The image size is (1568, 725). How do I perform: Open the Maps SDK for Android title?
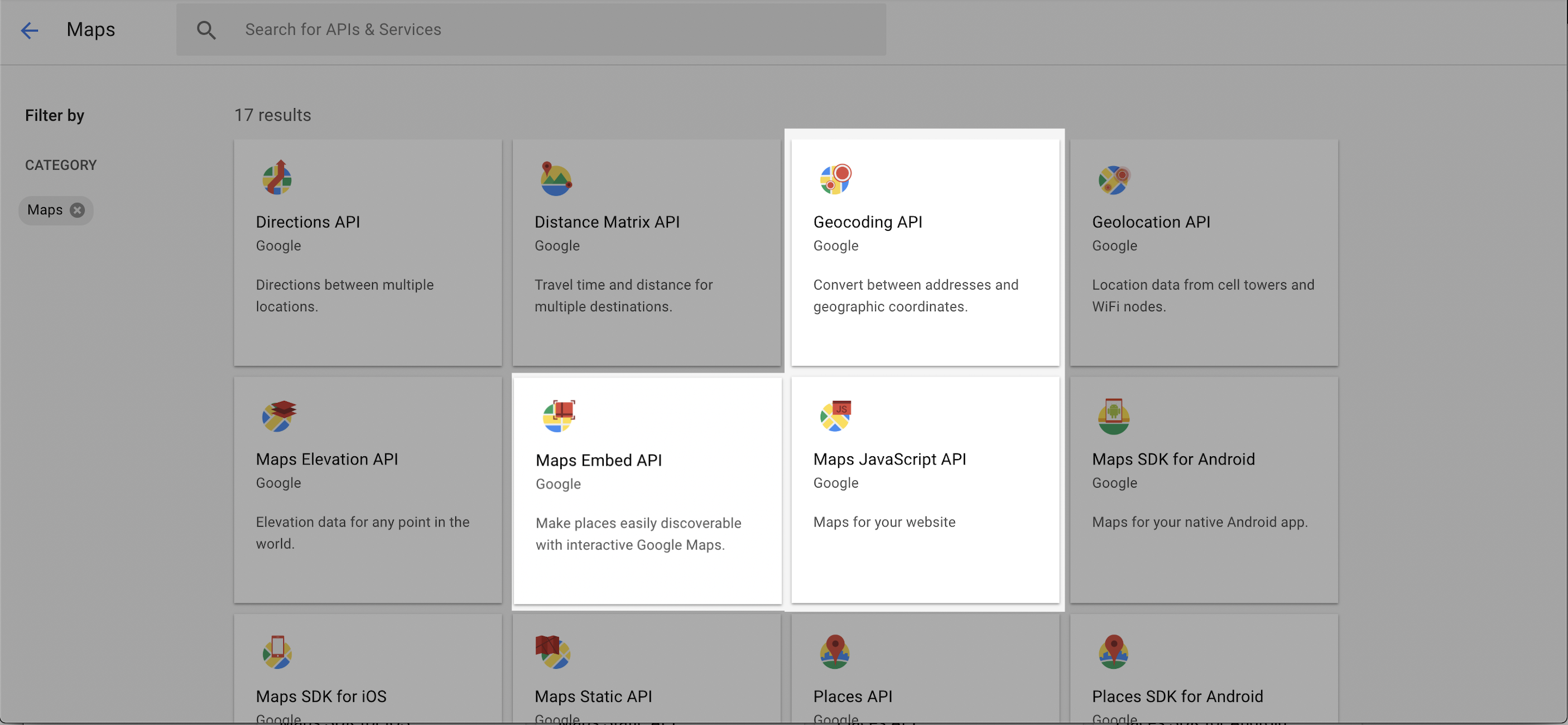(1173, 459)
